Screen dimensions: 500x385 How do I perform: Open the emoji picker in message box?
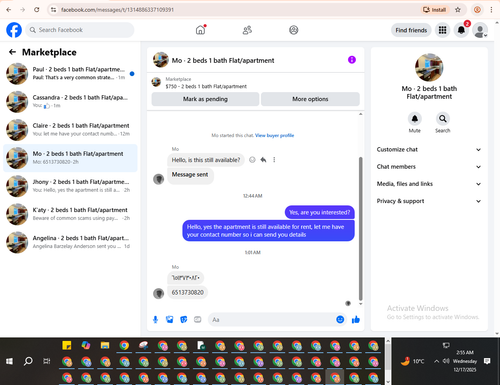pos(340,320)
